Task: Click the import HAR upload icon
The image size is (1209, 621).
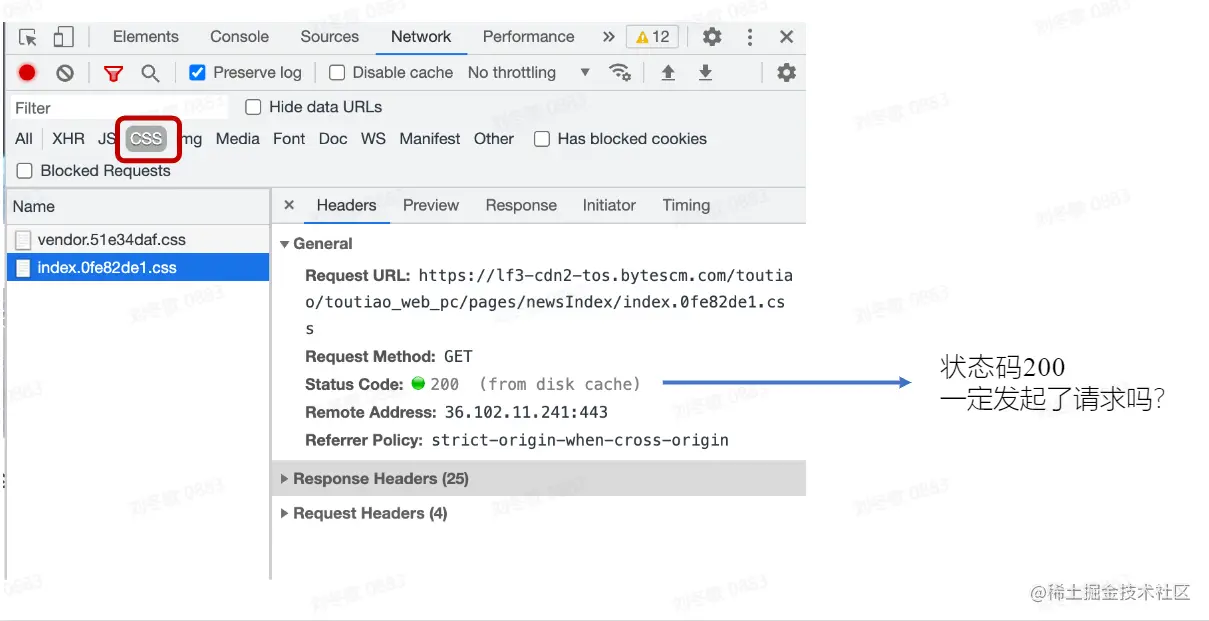Action: coord(668,72)
